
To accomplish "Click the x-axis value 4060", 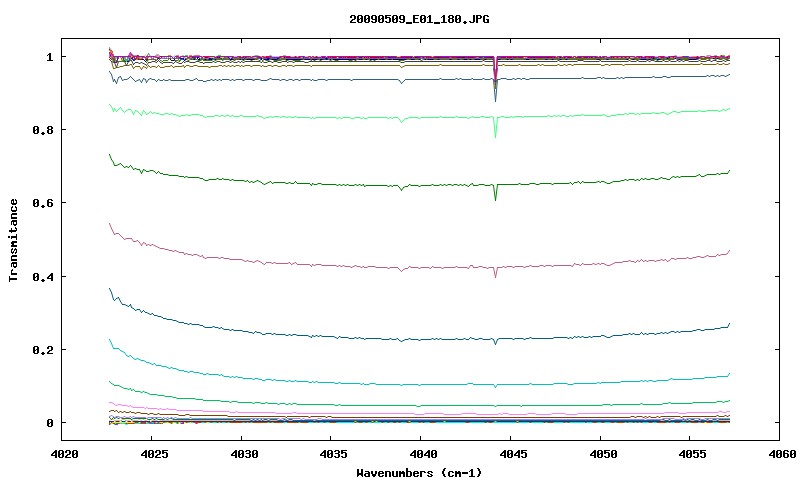I will 782,454.
